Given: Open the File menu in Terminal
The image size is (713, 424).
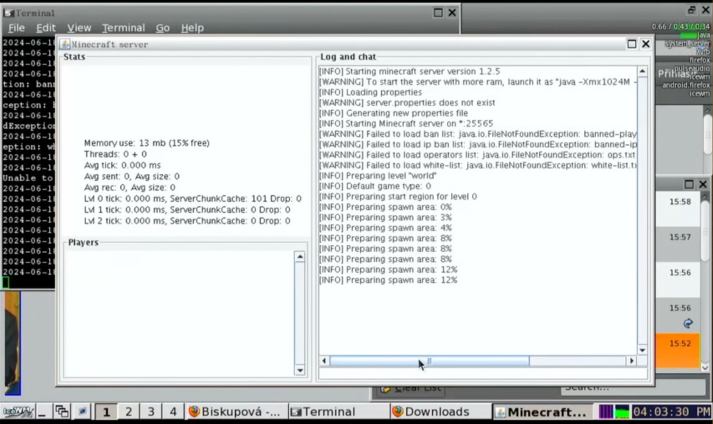Looking at the screenshot, I should click(x=16, y=28).
